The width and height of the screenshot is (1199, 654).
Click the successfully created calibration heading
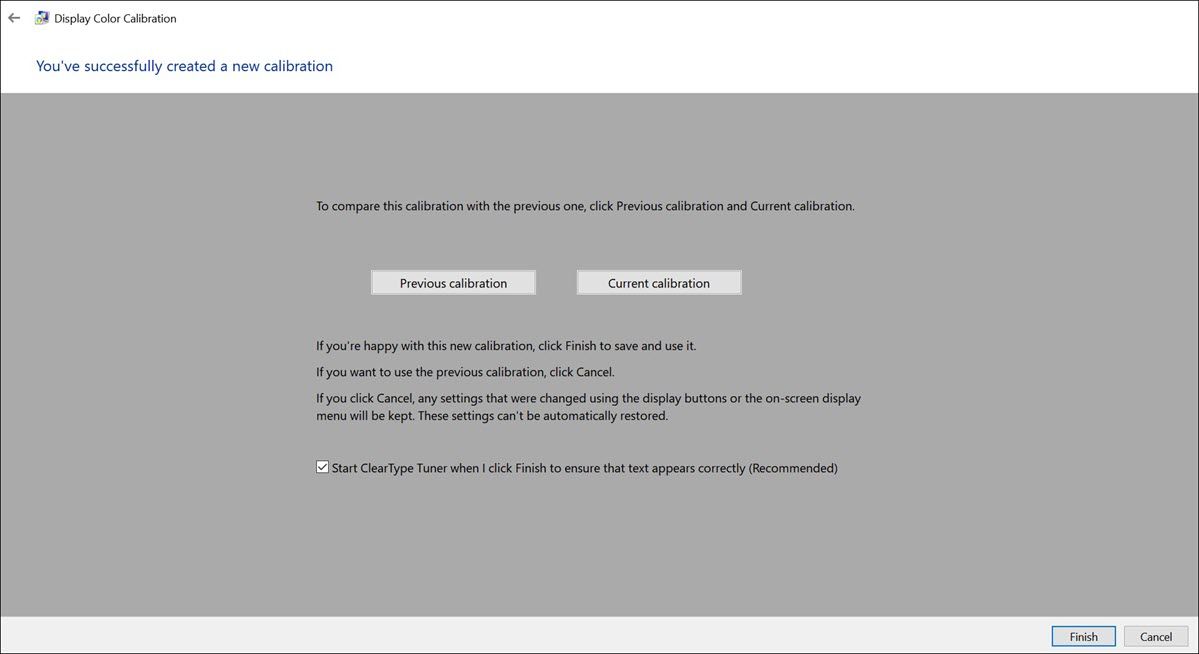pos(184,65)
